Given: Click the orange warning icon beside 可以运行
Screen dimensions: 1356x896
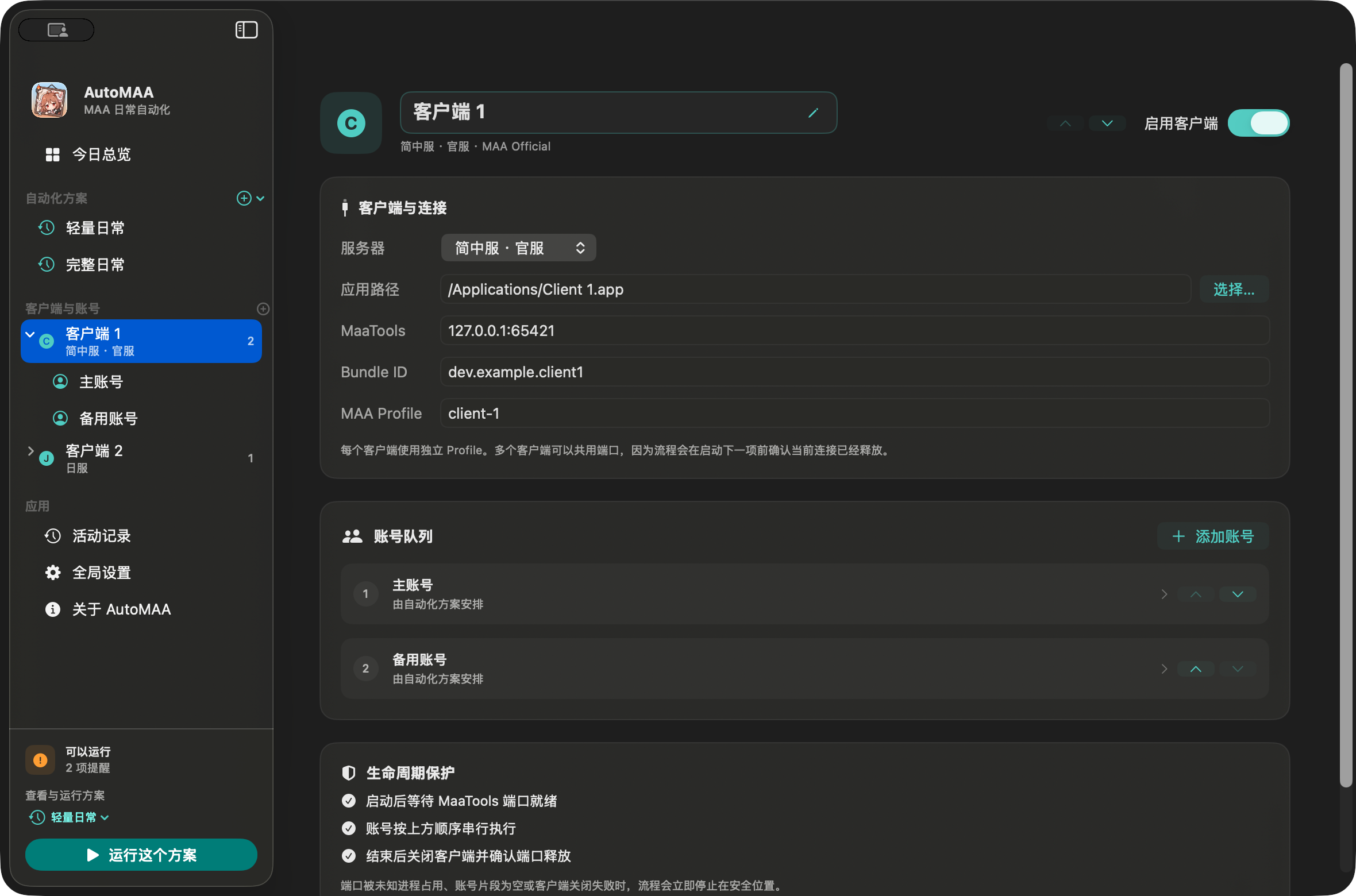Looking at the screenshot, I should 40,760.
